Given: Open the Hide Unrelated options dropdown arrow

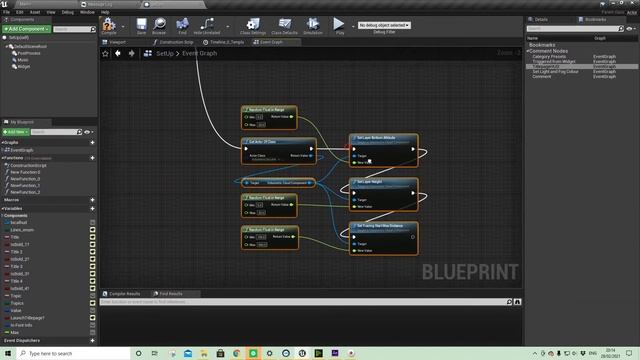Looking at the screenshot, I should 228,27.
